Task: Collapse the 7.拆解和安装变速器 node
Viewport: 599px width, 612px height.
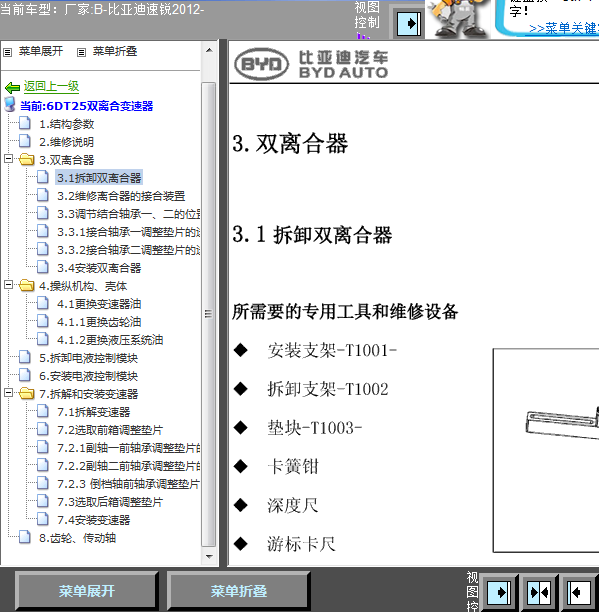Action: point(8,393)
